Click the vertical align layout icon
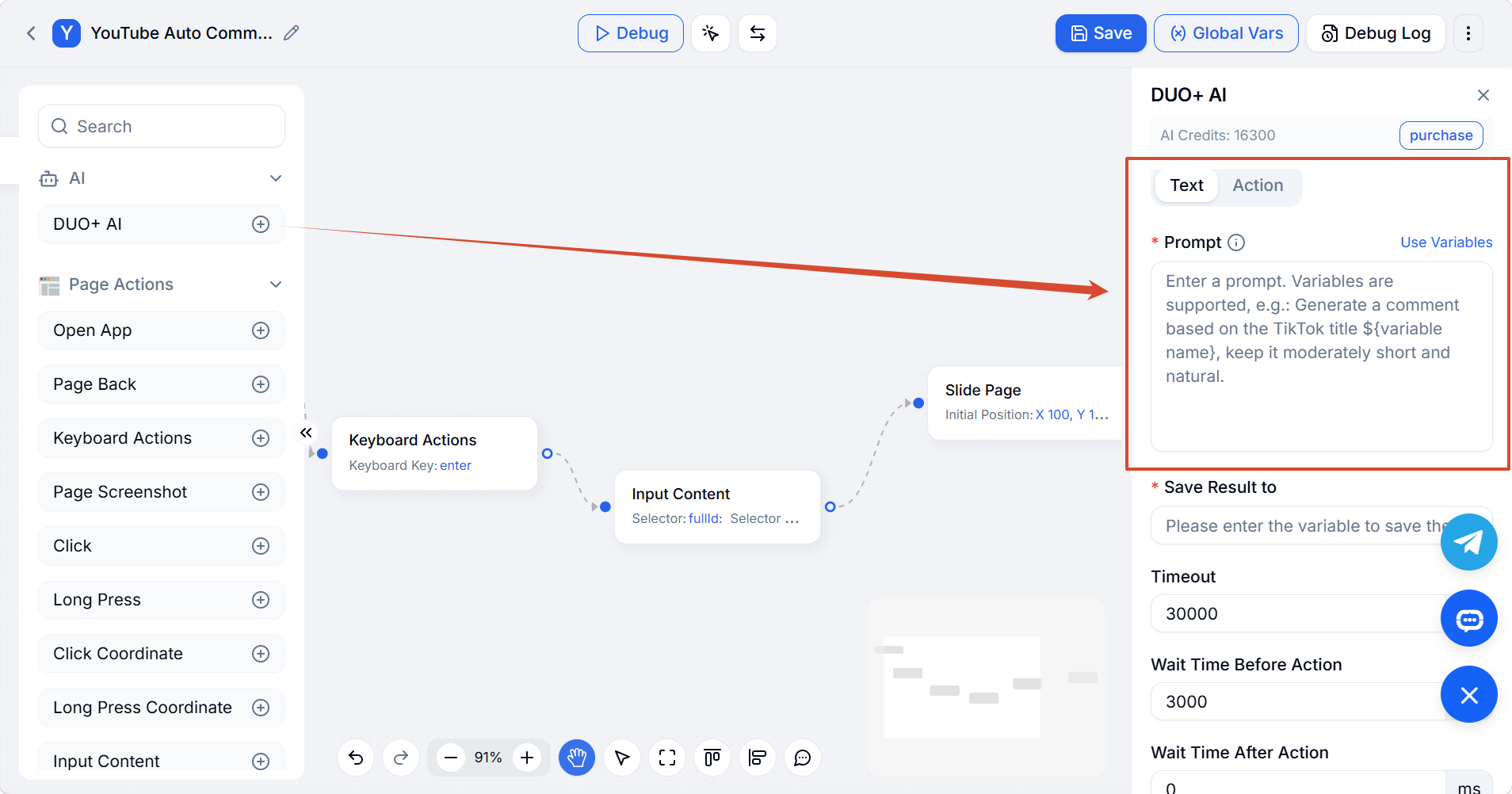The width and height of the screenshot is (1512, 794). point(712,758)
